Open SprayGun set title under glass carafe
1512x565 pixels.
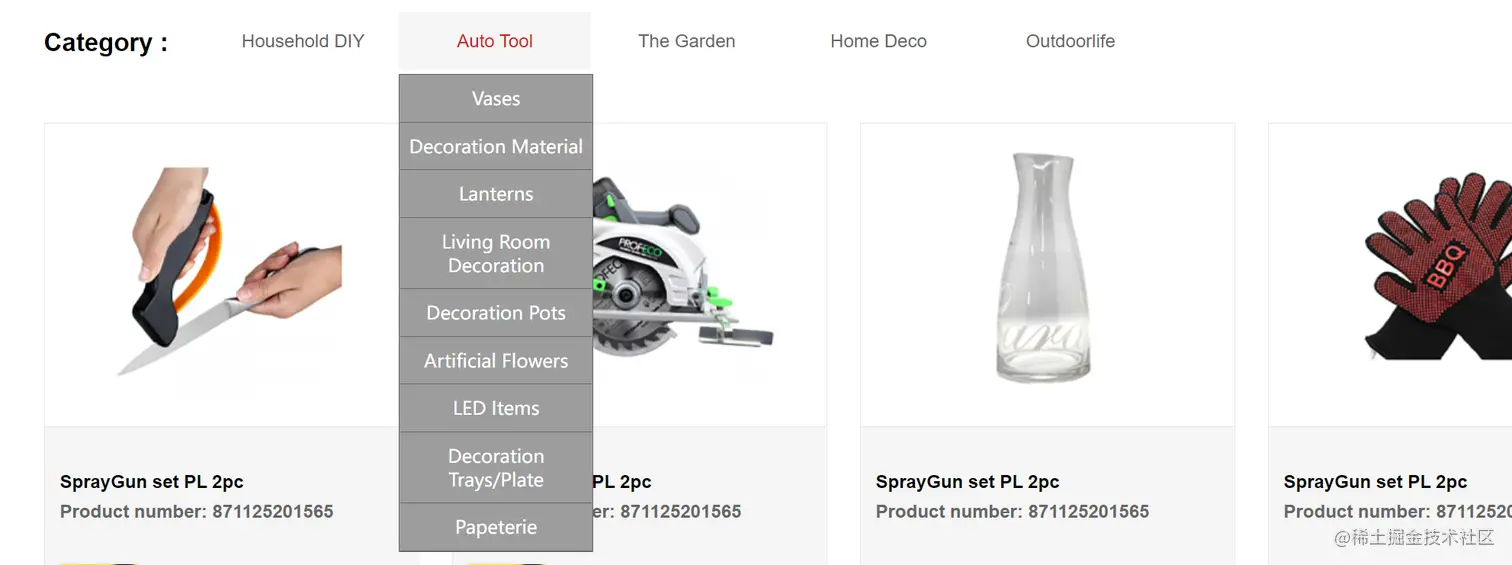967,482
